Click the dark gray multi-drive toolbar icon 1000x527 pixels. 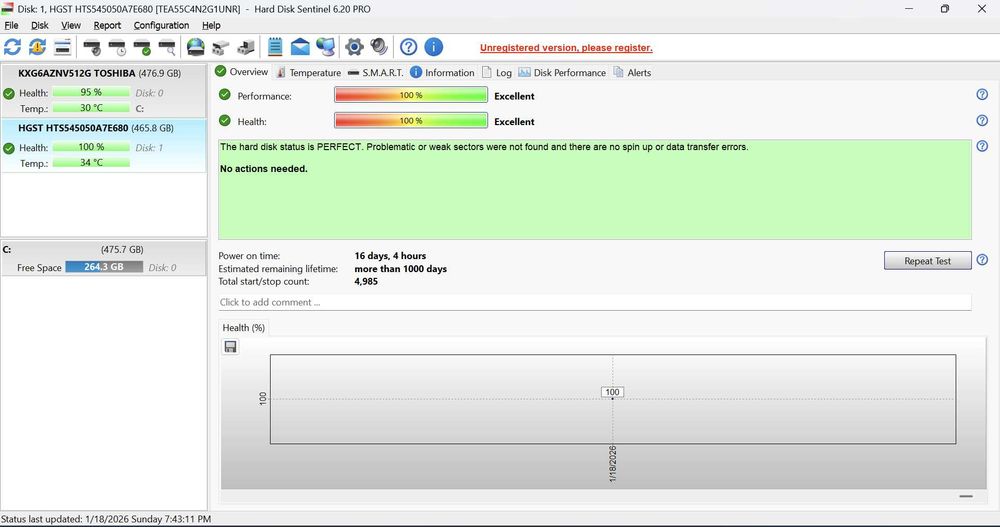(x=246, y=47)
